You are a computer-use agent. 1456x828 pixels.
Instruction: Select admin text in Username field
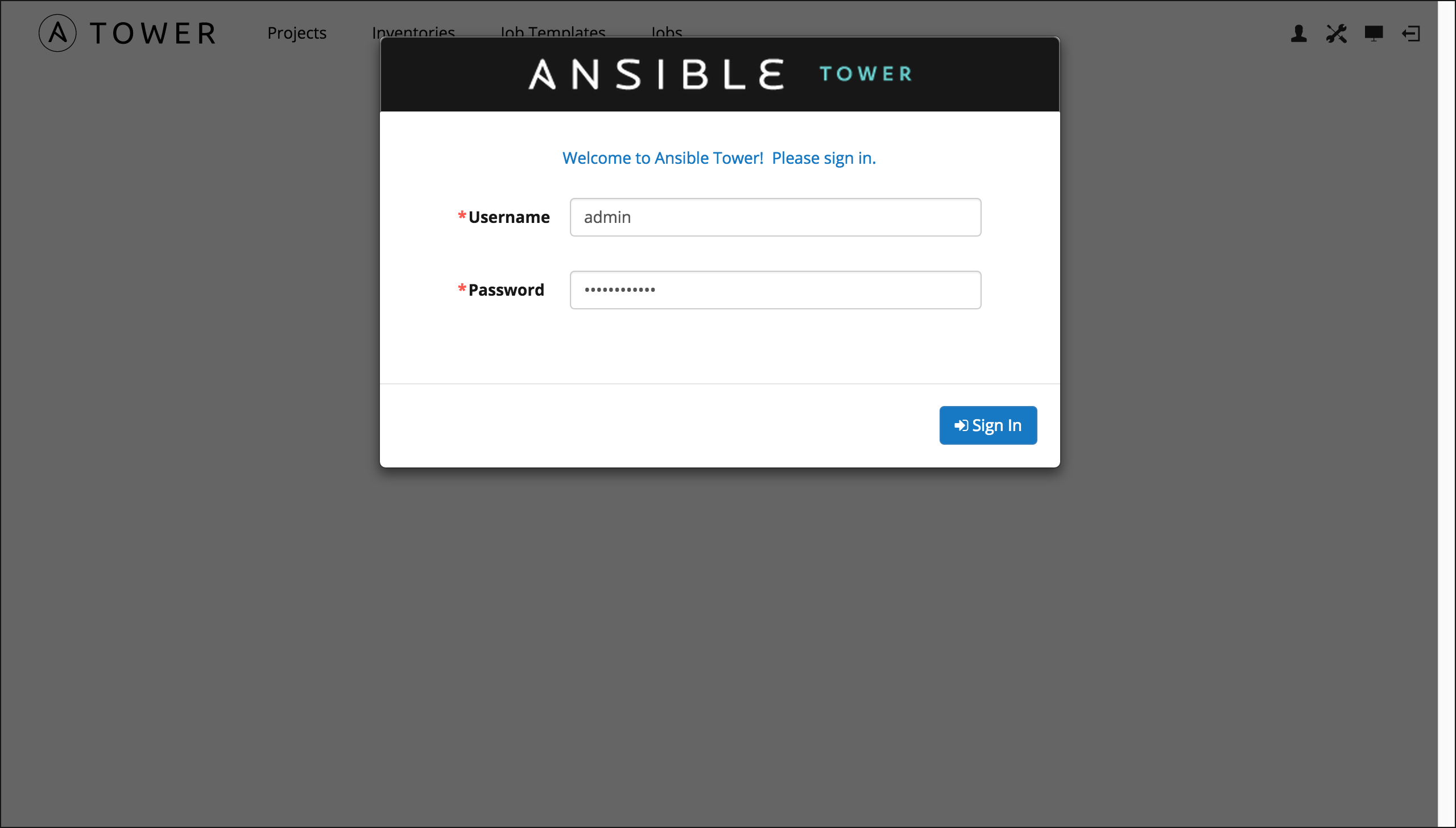point(608,217)
